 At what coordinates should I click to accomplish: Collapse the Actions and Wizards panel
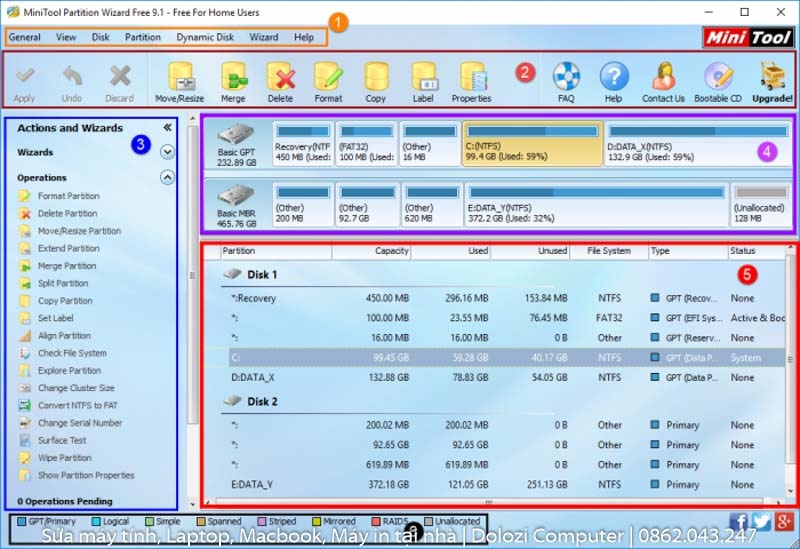(167, 128)
